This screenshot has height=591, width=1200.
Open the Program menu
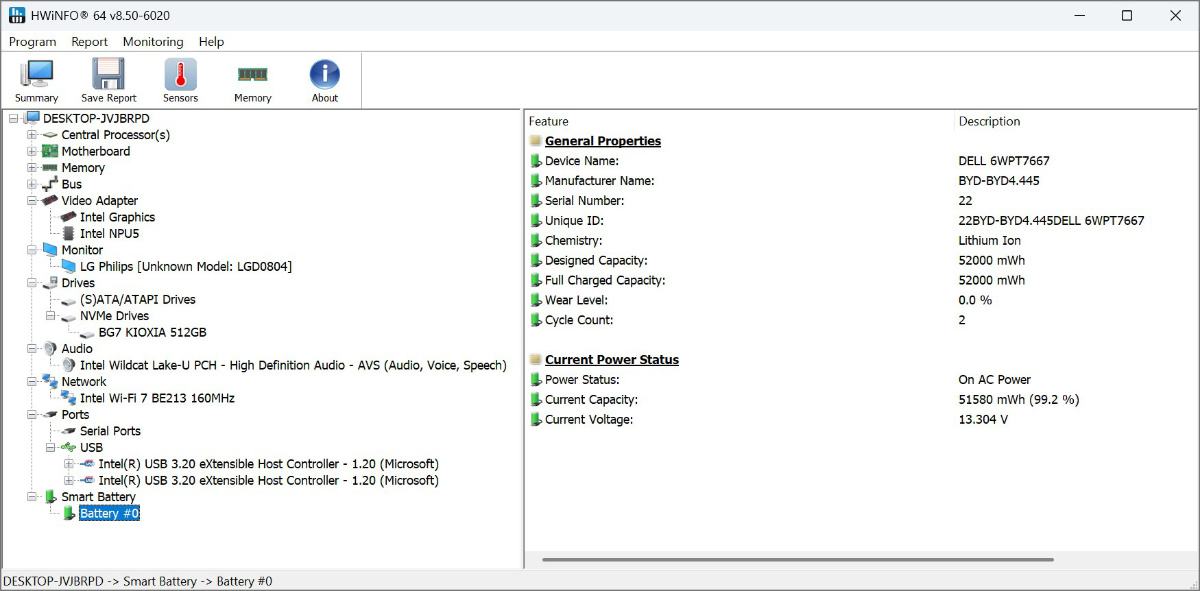pyautogui.click(x=32, y=42)
